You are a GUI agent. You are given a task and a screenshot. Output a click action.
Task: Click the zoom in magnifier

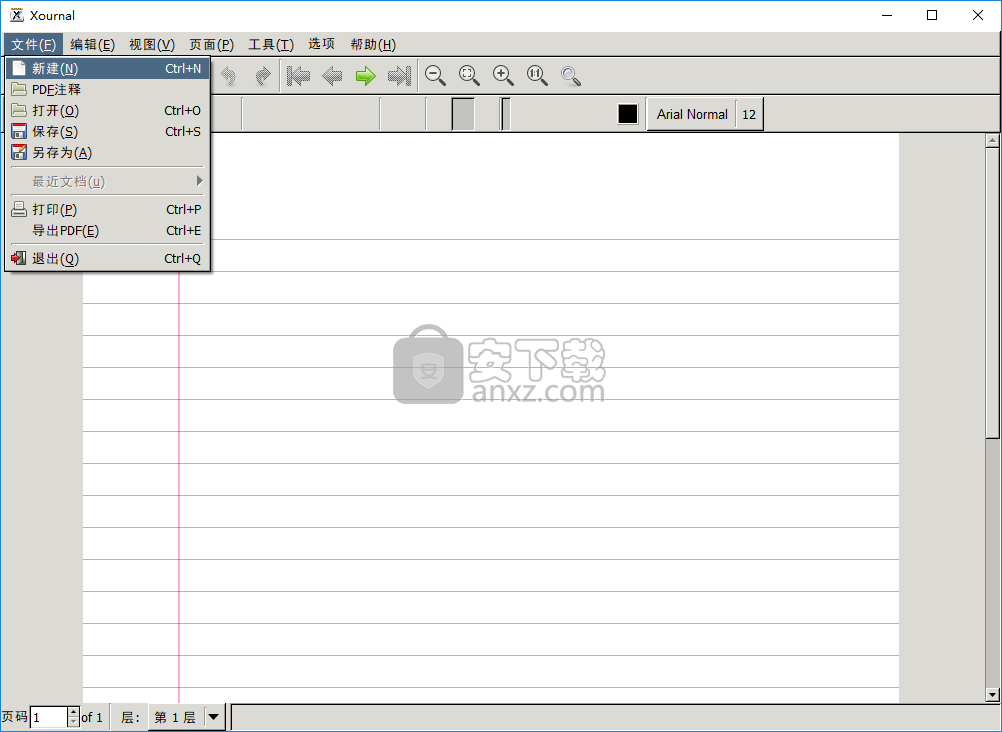503,76
